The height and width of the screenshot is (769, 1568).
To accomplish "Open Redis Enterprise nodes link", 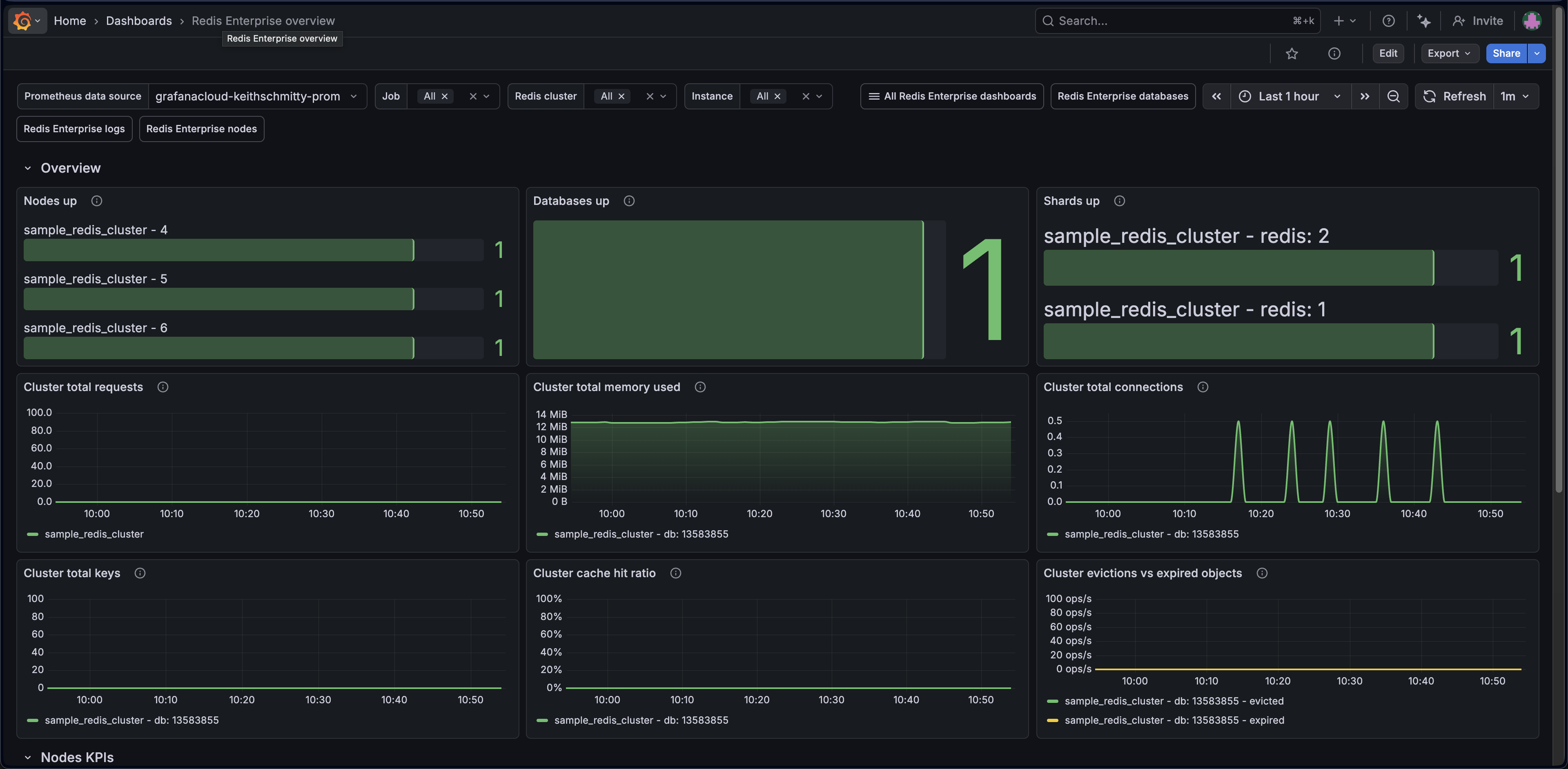I will coord(201,129).
